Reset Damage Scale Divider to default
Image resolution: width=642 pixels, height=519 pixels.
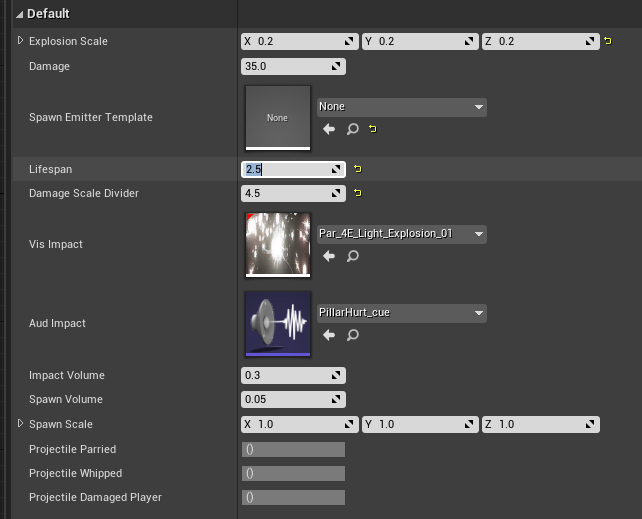(x=357, y=193)
